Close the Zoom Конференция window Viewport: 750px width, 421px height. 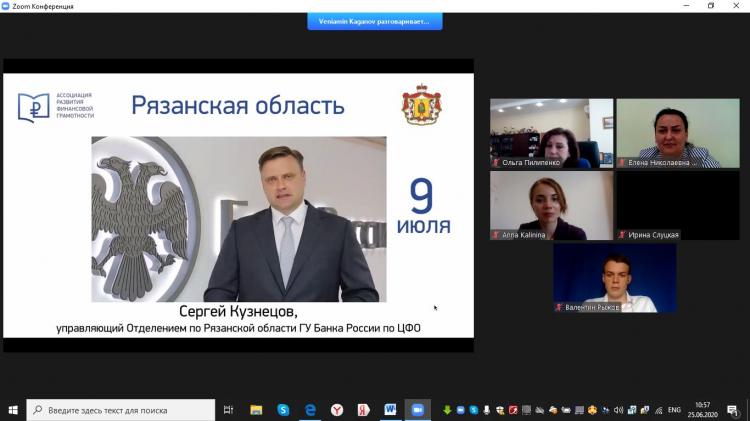click(736, 6)
